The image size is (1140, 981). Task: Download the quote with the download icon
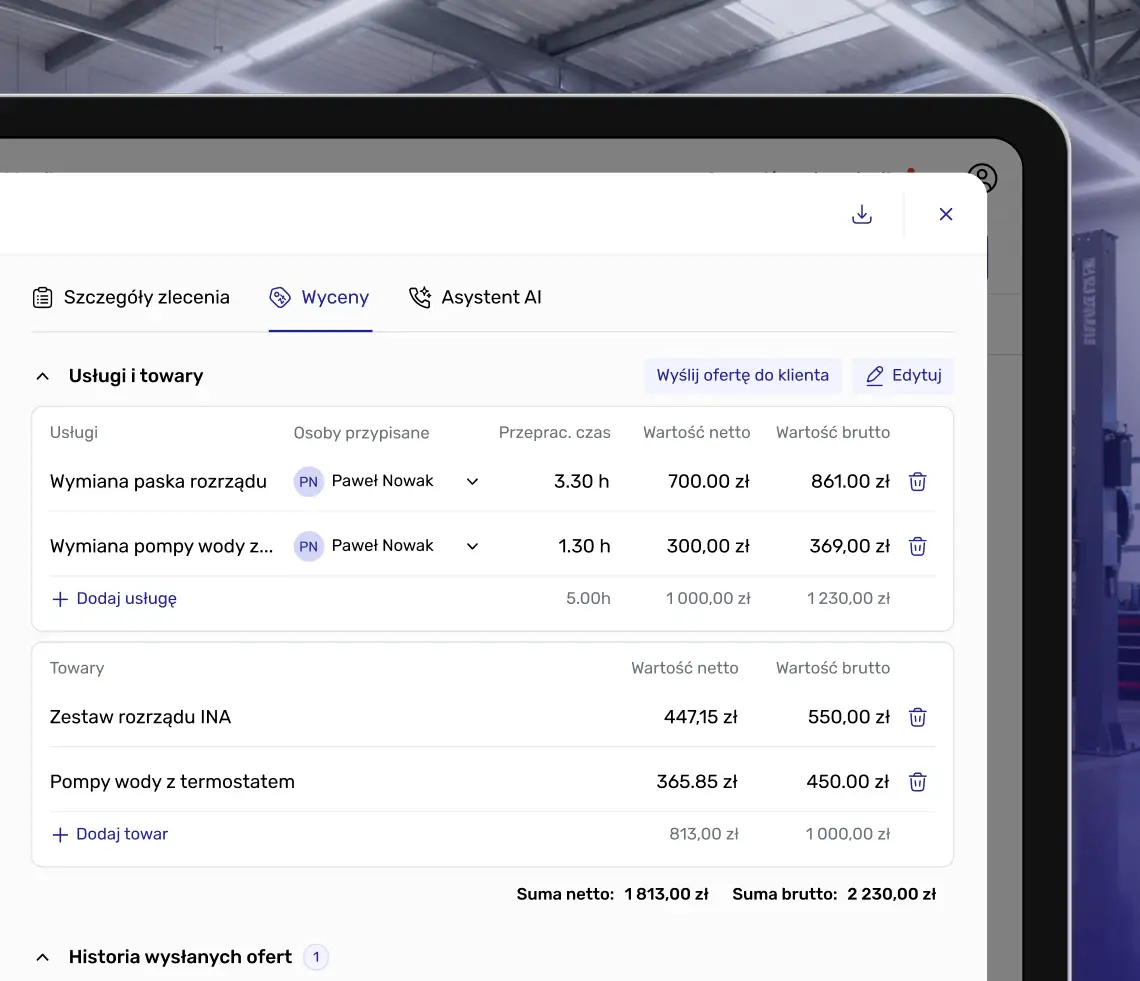pyautogui.click(x=862, y=215)
